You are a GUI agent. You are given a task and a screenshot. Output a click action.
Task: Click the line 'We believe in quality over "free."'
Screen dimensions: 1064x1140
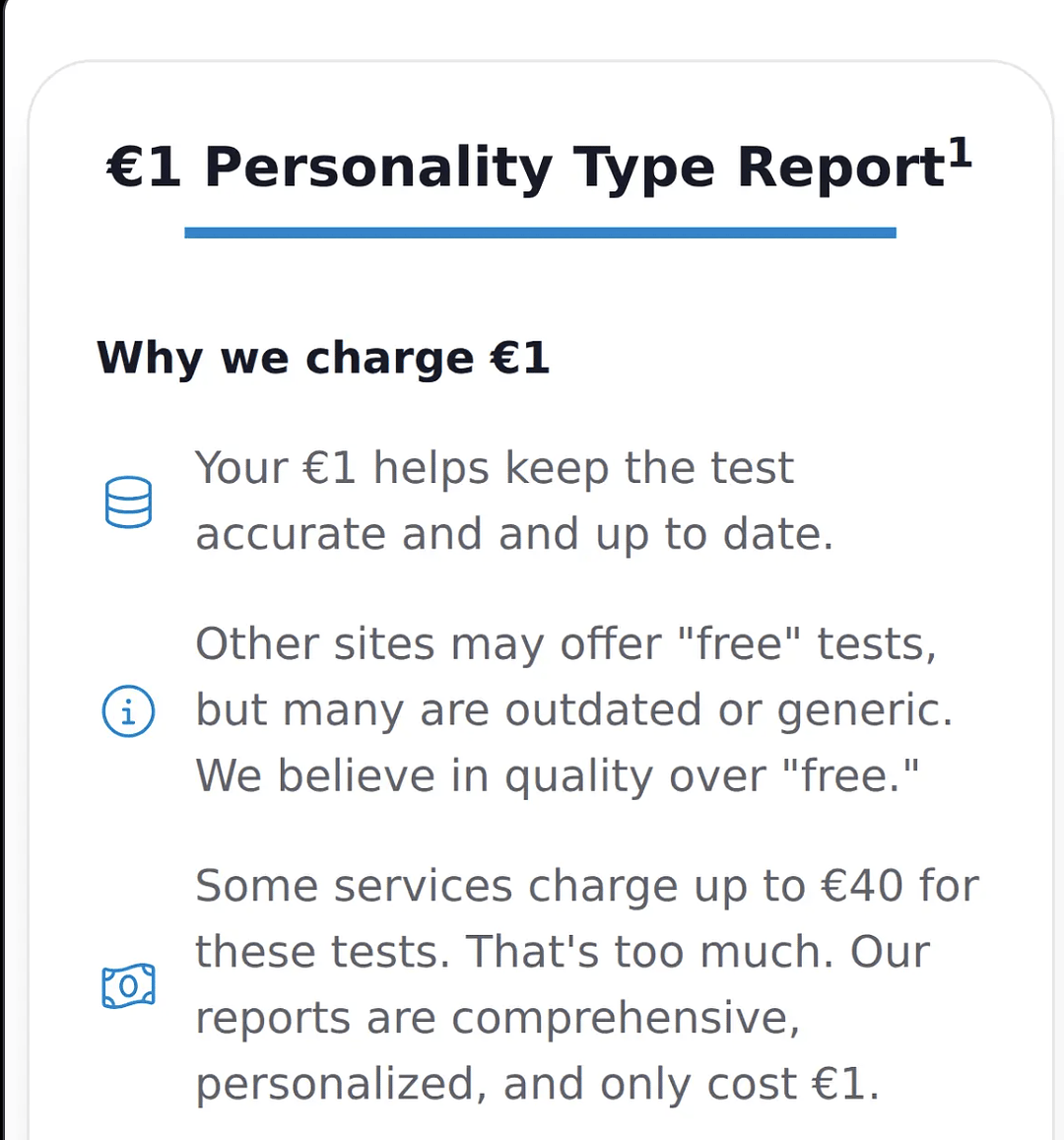[558, 776]
